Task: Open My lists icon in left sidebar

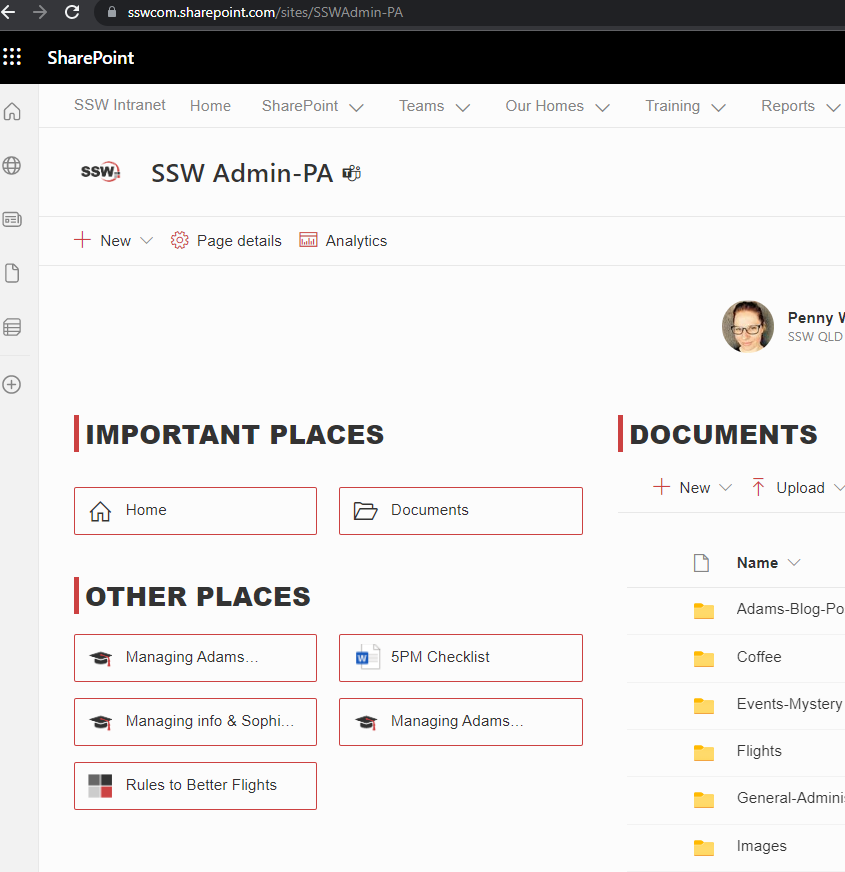Action: tap(12, 327)
